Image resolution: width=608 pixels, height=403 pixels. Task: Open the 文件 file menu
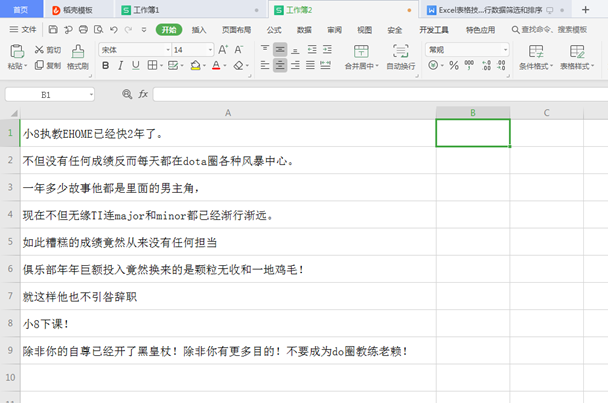[x=23, y=29]
